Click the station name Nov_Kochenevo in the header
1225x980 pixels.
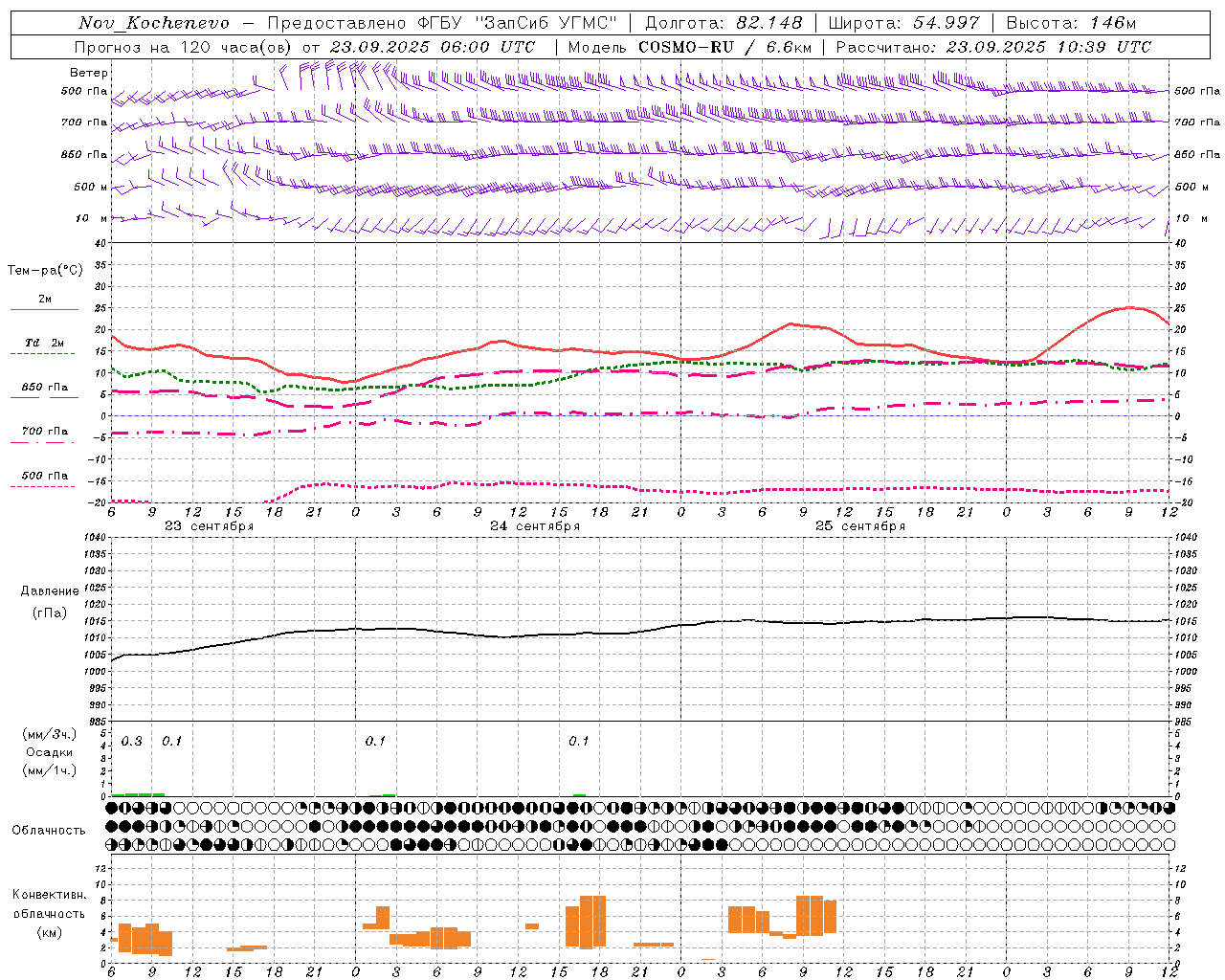point(154,24)
